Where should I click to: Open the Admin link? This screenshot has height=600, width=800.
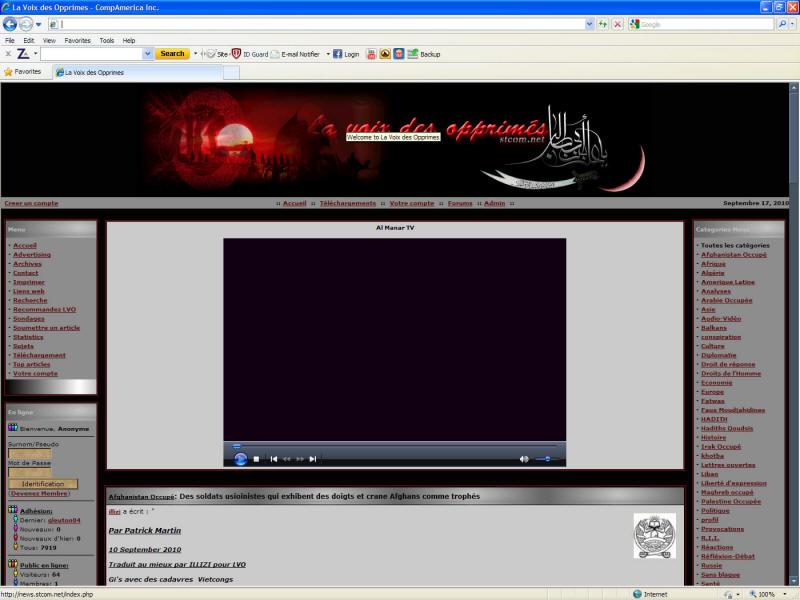(494, 203)
